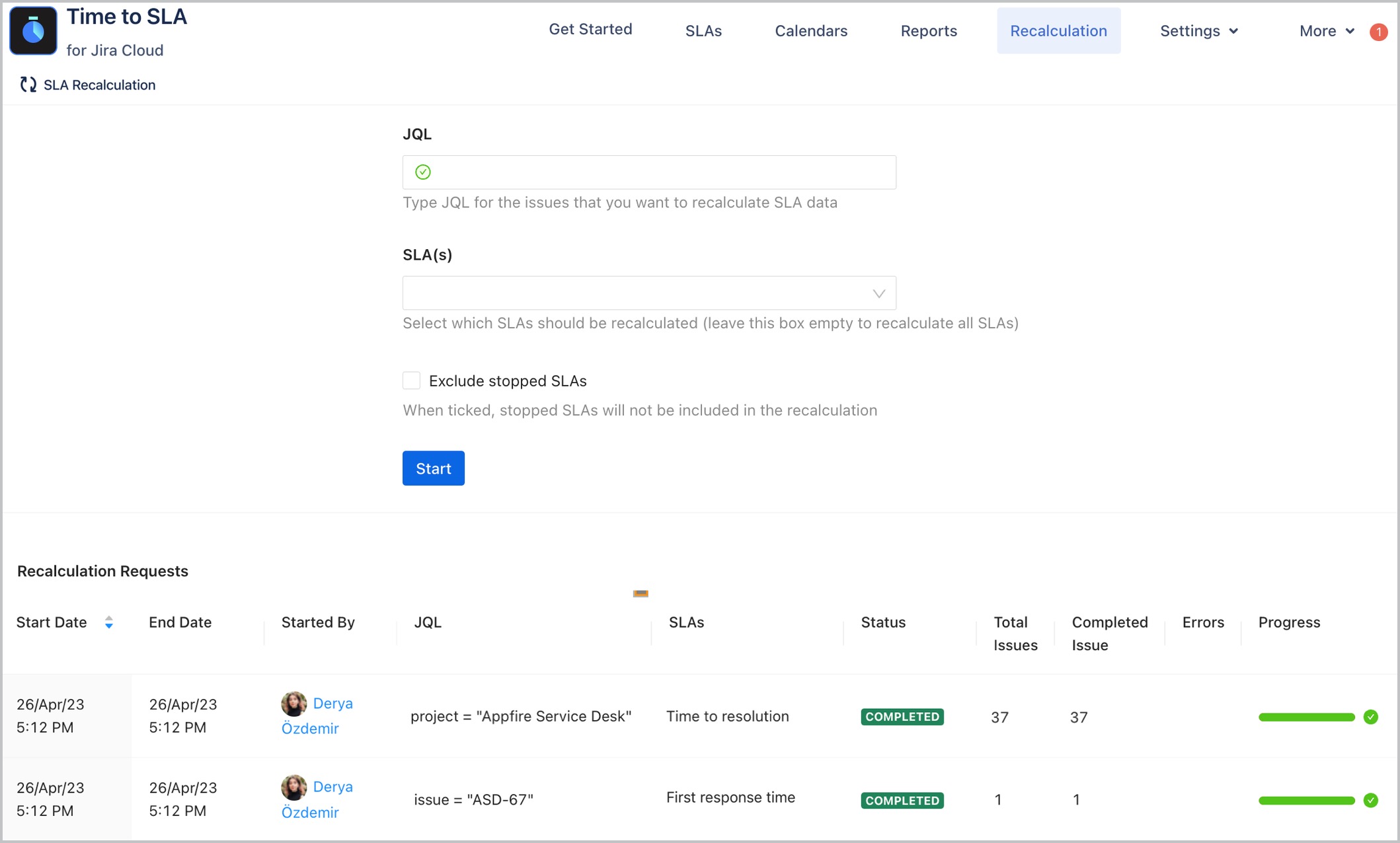Open Derya Özdemir link in first row
Screen dimensions: 1400x843
[x=317, y=716]
